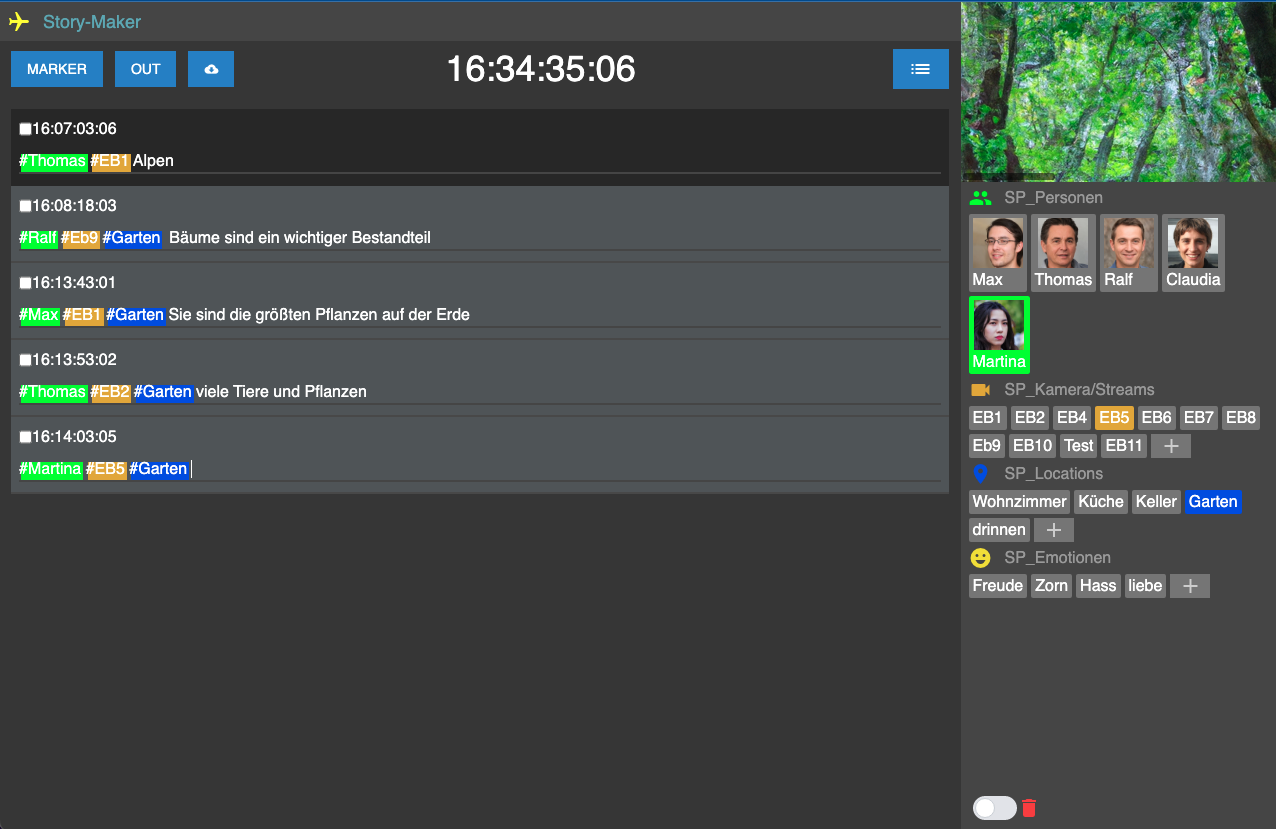Screen dimensions: 1276x829
Task: Click the #Eb9 hashtag in the Ralf entry
Action: click(80, 238)
